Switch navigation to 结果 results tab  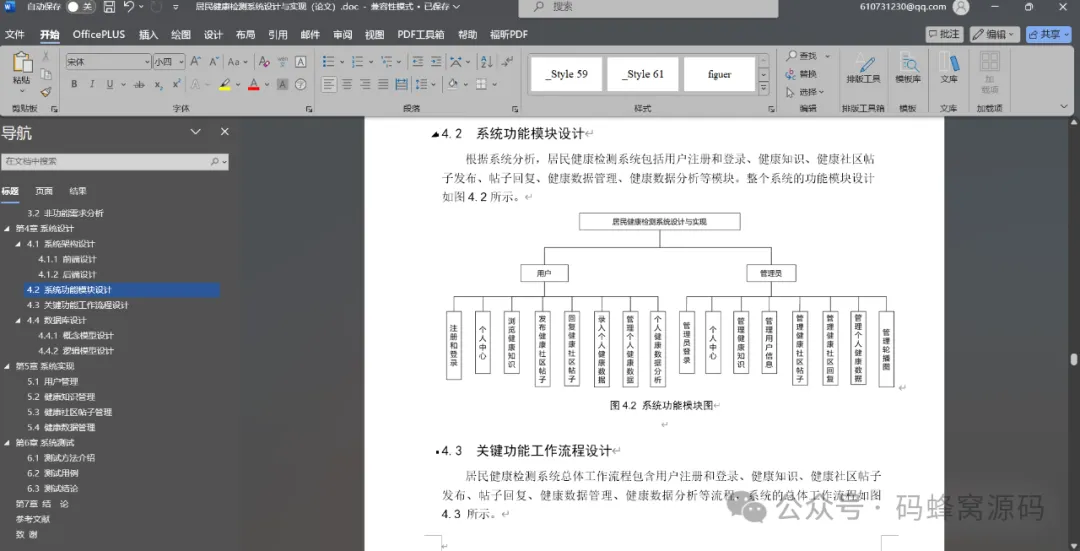coord(78,191)
